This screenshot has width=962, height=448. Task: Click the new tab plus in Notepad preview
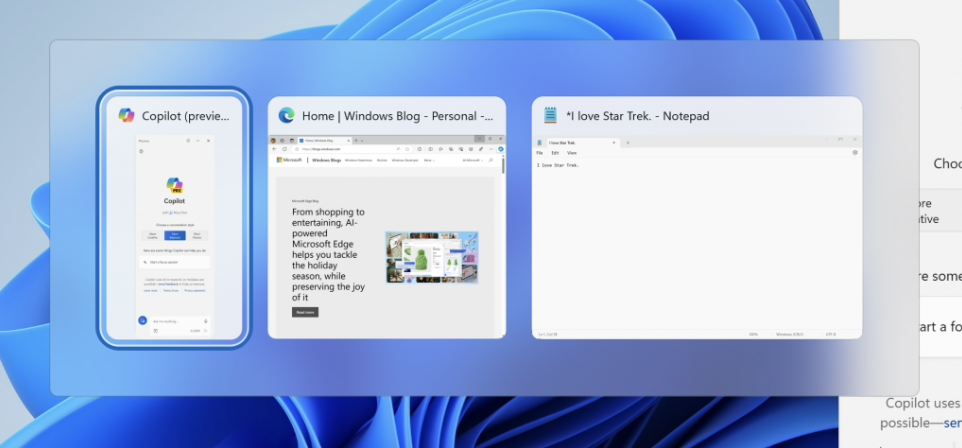coord(628,142)
